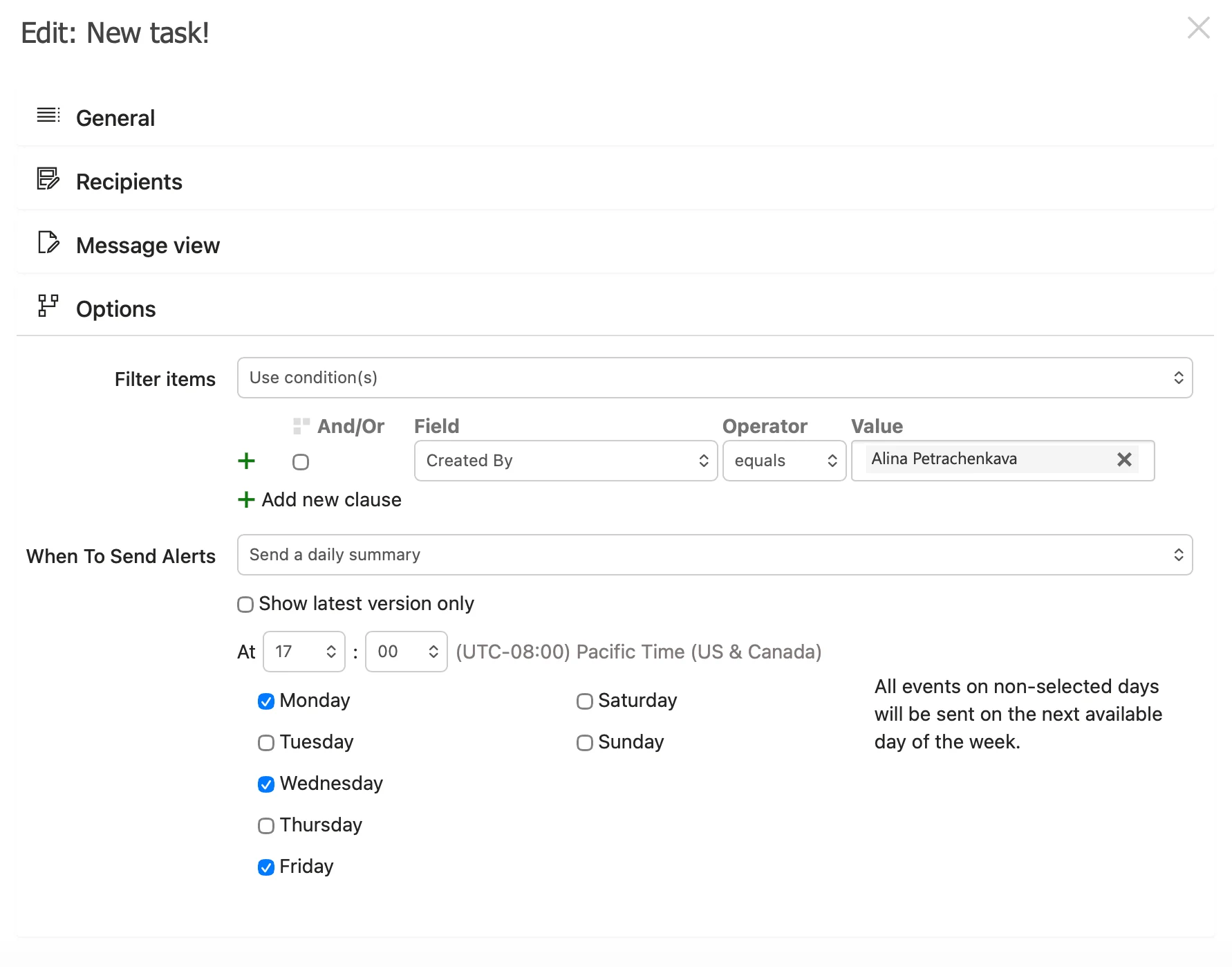This screenshot has height=967, width=1232.
Task: Click the Edit: New task! title
Action: coord(115,33)
